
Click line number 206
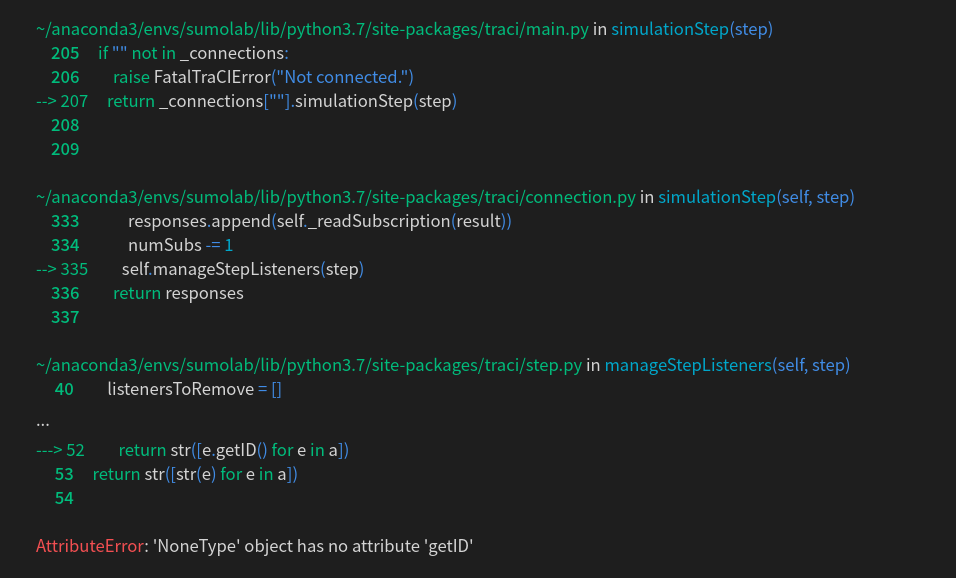[x=65, y=77]
